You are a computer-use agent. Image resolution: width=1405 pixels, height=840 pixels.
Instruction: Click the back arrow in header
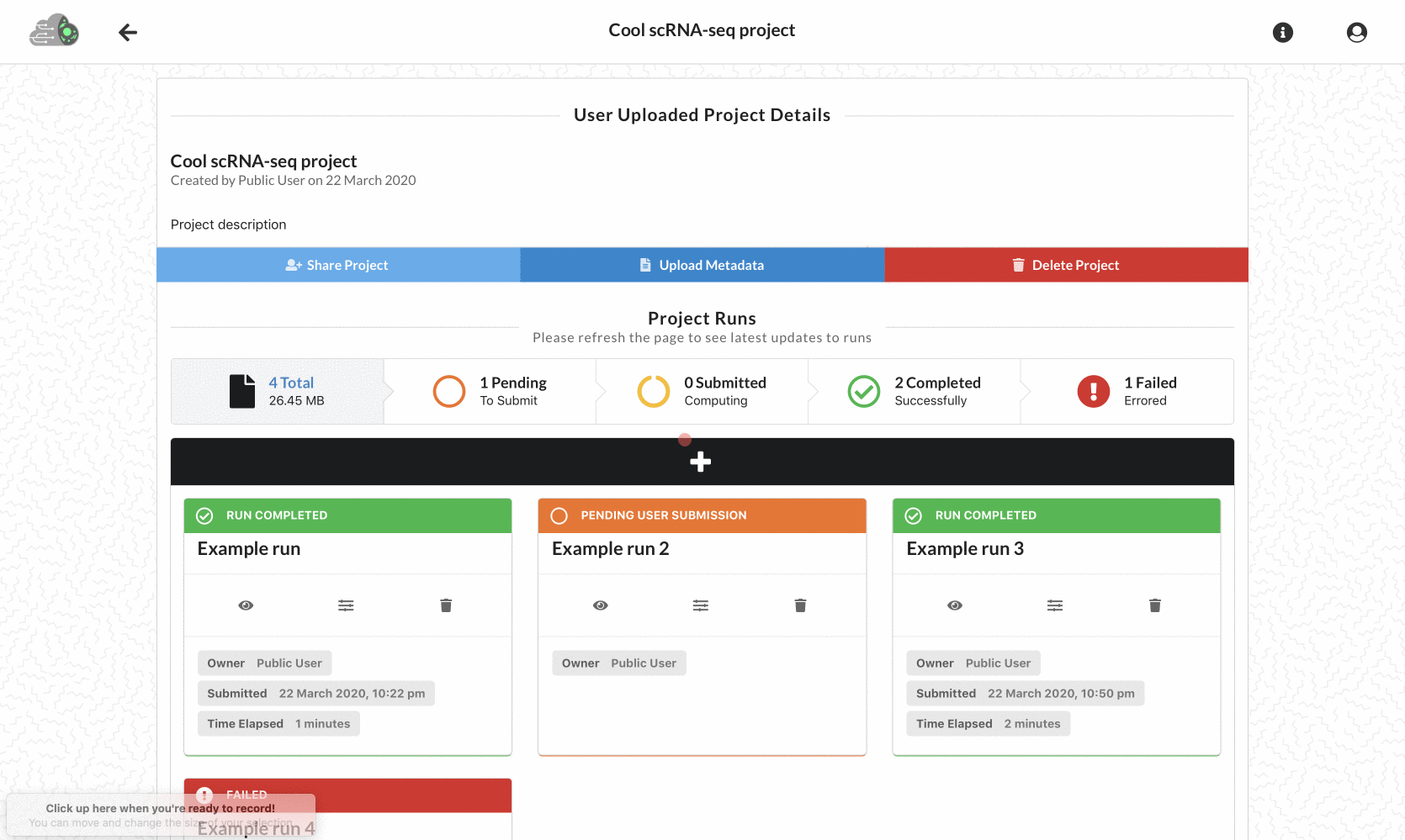click(x=128, y=33)
